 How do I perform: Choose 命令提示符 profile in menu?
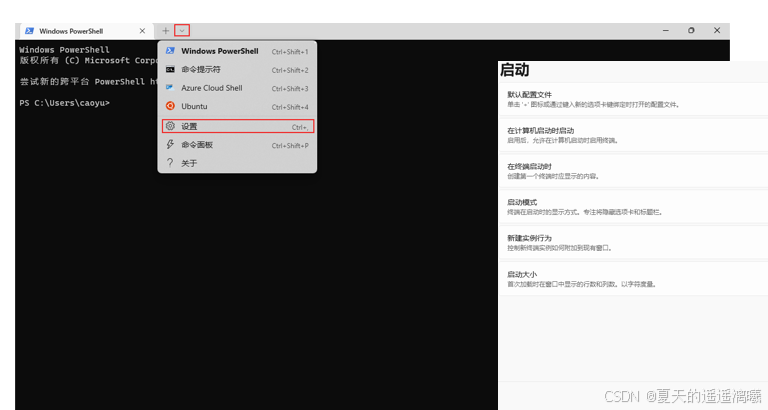click(237, 70)
